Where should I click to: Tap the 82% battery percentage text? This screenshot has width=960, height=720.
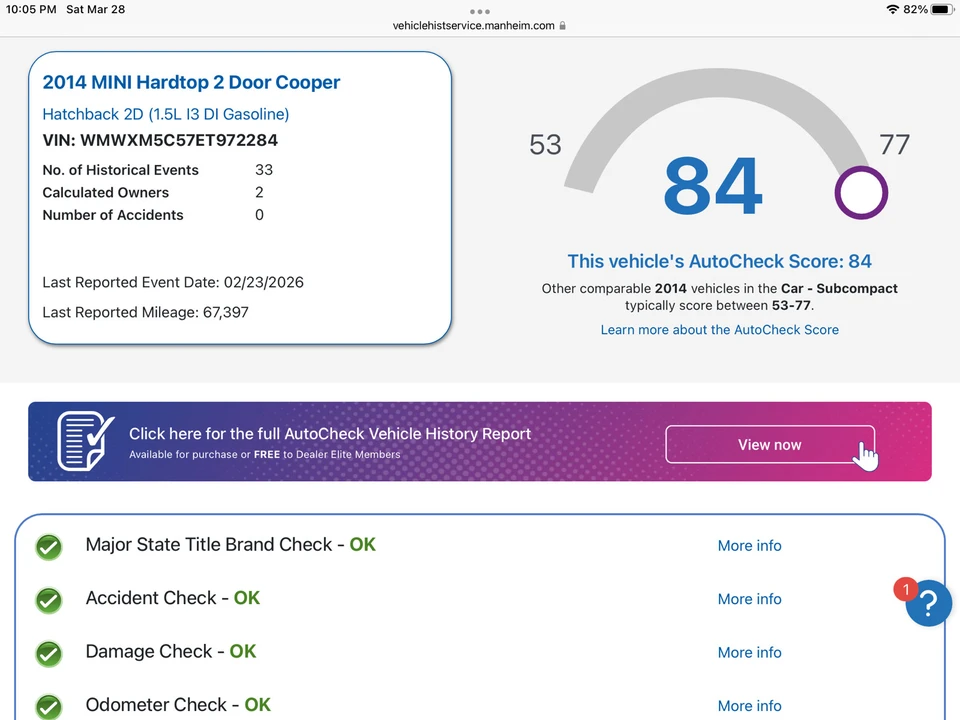pos(915,9)
